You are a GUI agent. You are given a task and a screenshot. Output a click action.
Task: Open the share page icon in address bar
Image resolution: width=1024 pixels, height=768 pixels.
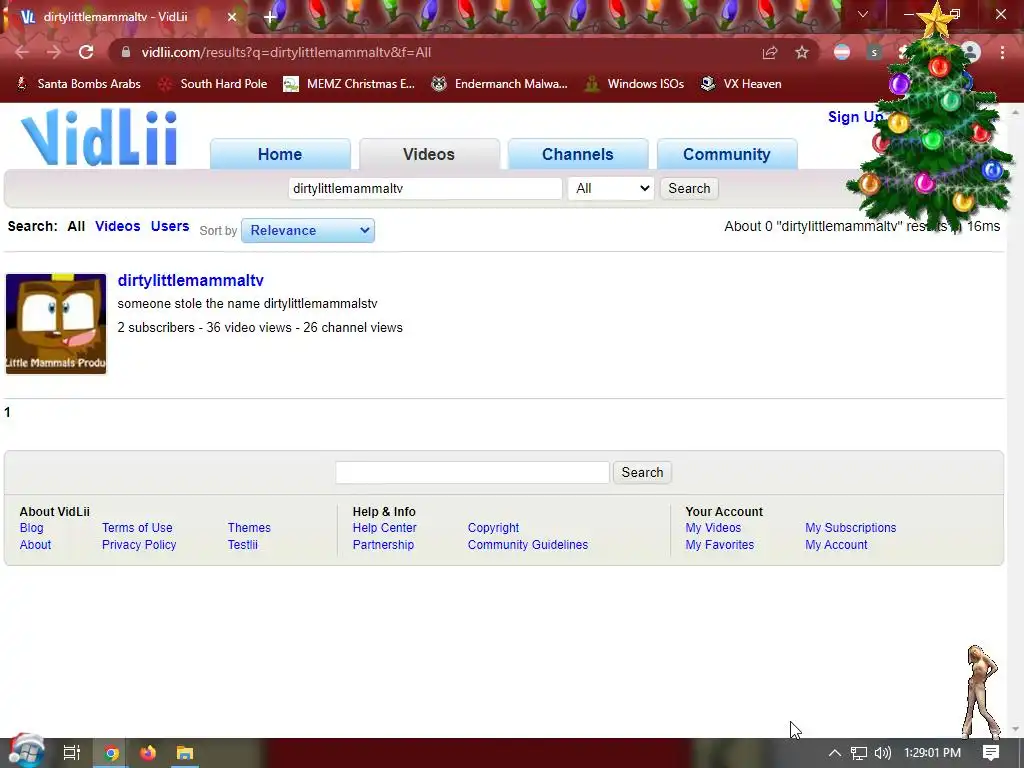770,52
